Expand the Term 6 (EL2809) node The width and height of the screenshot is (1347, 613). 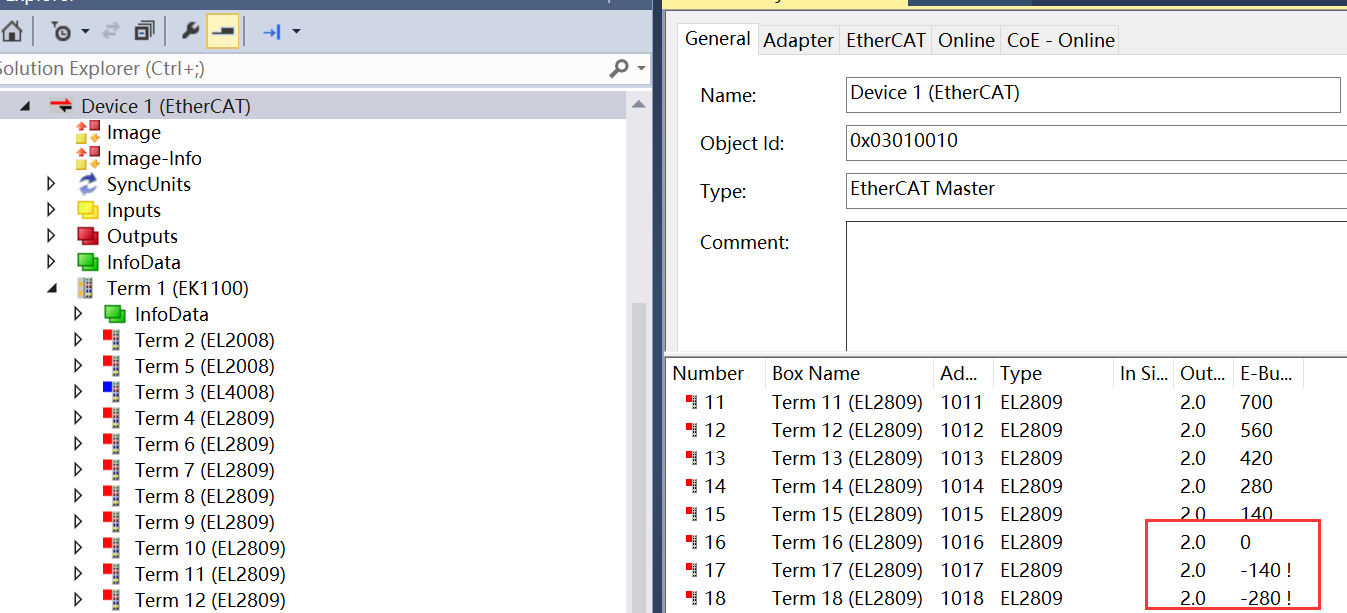(80, 444)
